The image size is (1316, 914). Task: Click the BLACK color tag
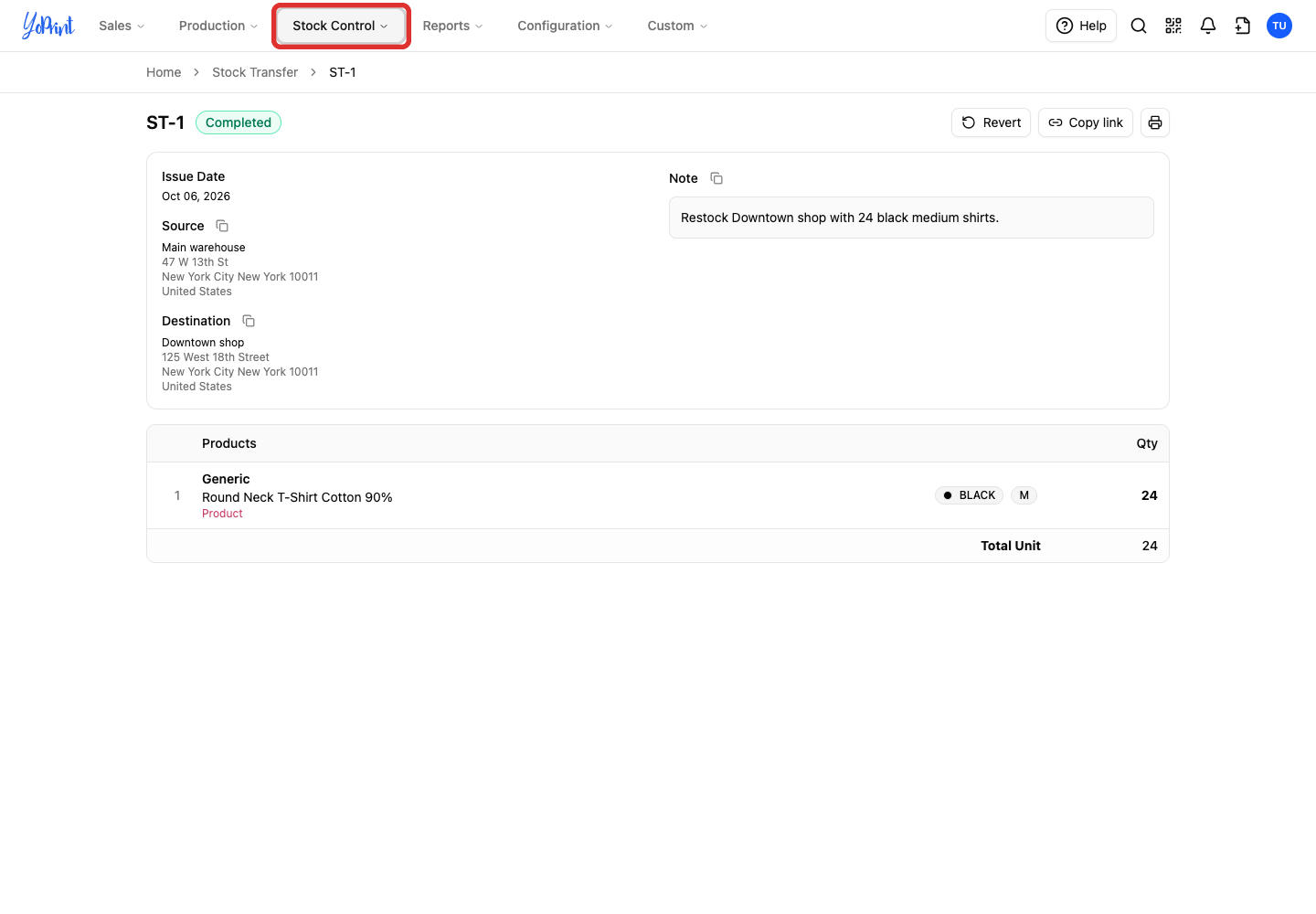click(969, 495)
